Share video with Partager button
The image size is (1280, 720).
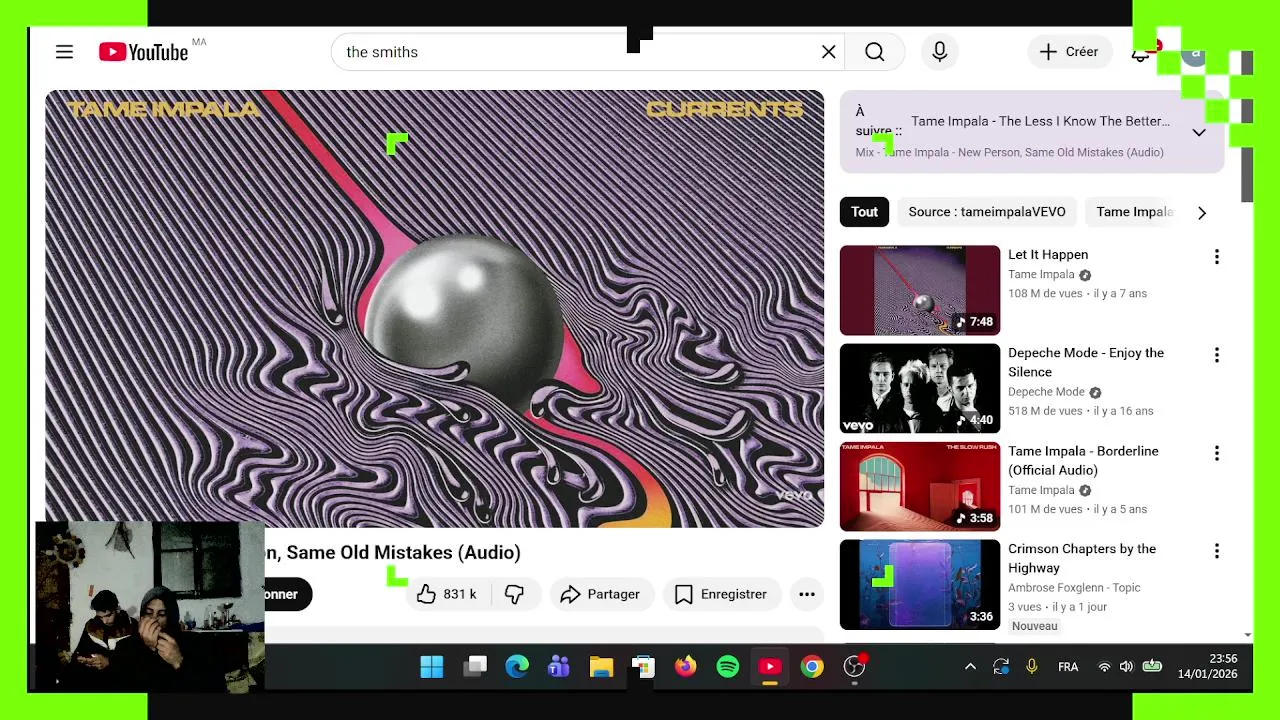[600, 594]
